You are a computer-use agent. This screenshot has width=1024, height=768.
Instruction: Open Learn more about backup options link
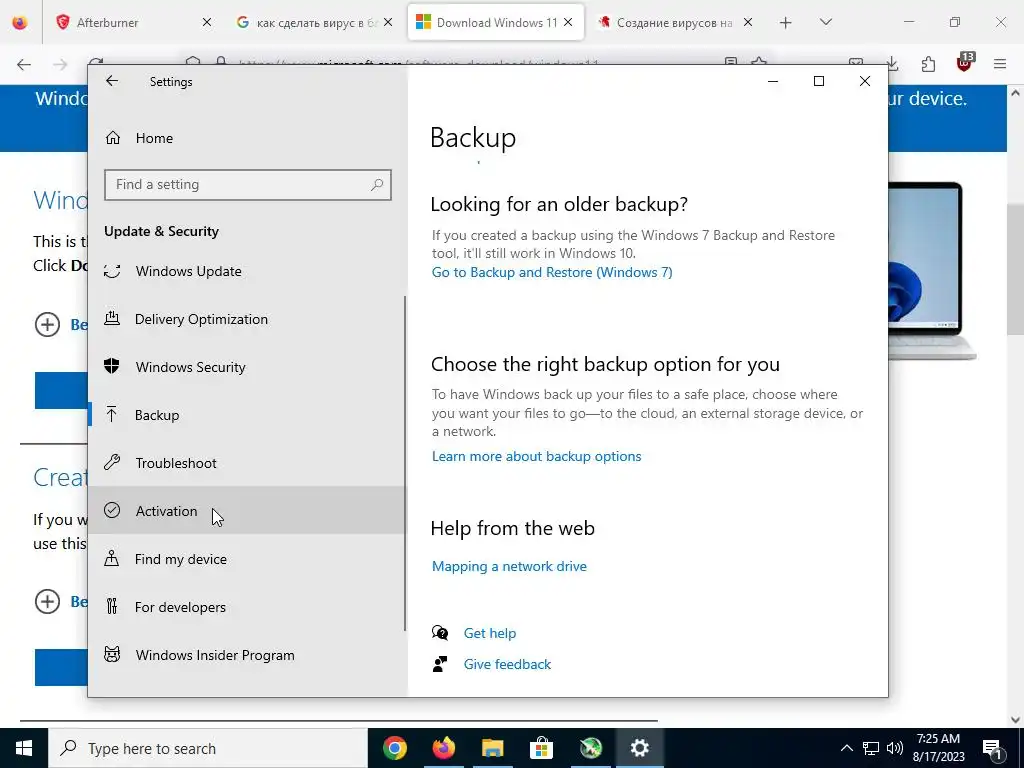click(x=536, y=456)
